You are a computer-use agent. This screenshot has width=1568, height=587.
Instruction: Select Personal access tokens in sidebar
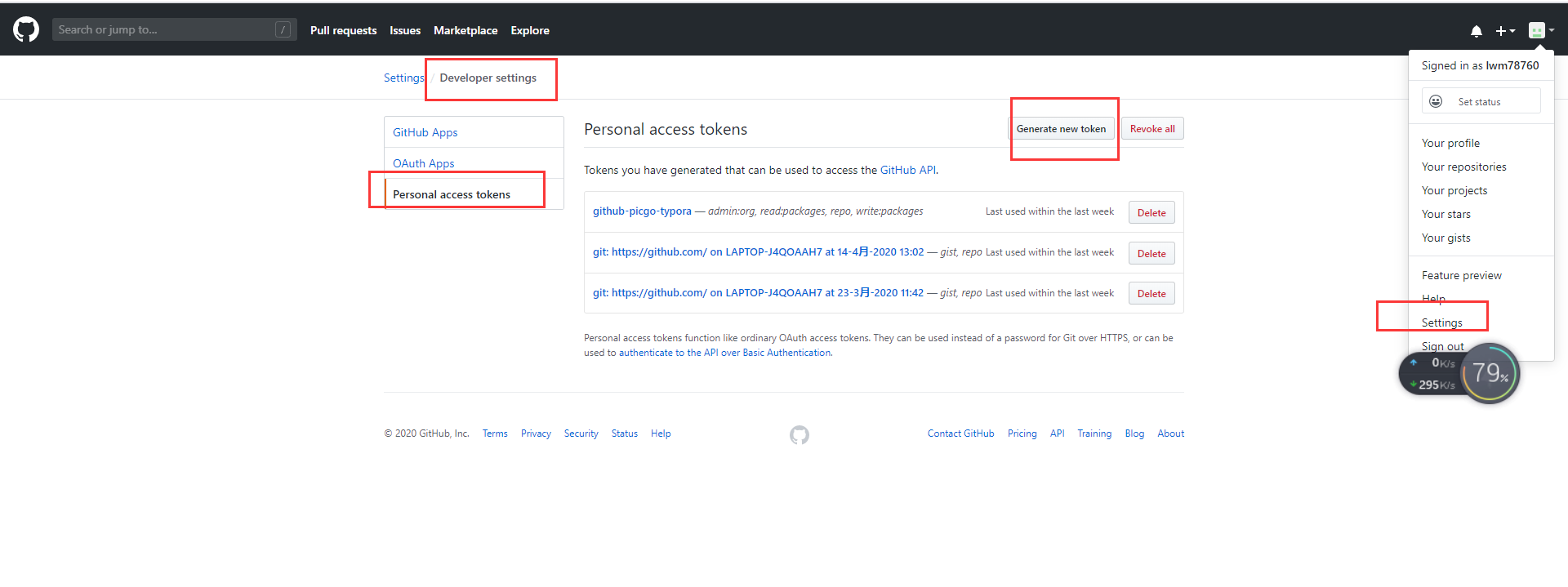click(474, 194)
